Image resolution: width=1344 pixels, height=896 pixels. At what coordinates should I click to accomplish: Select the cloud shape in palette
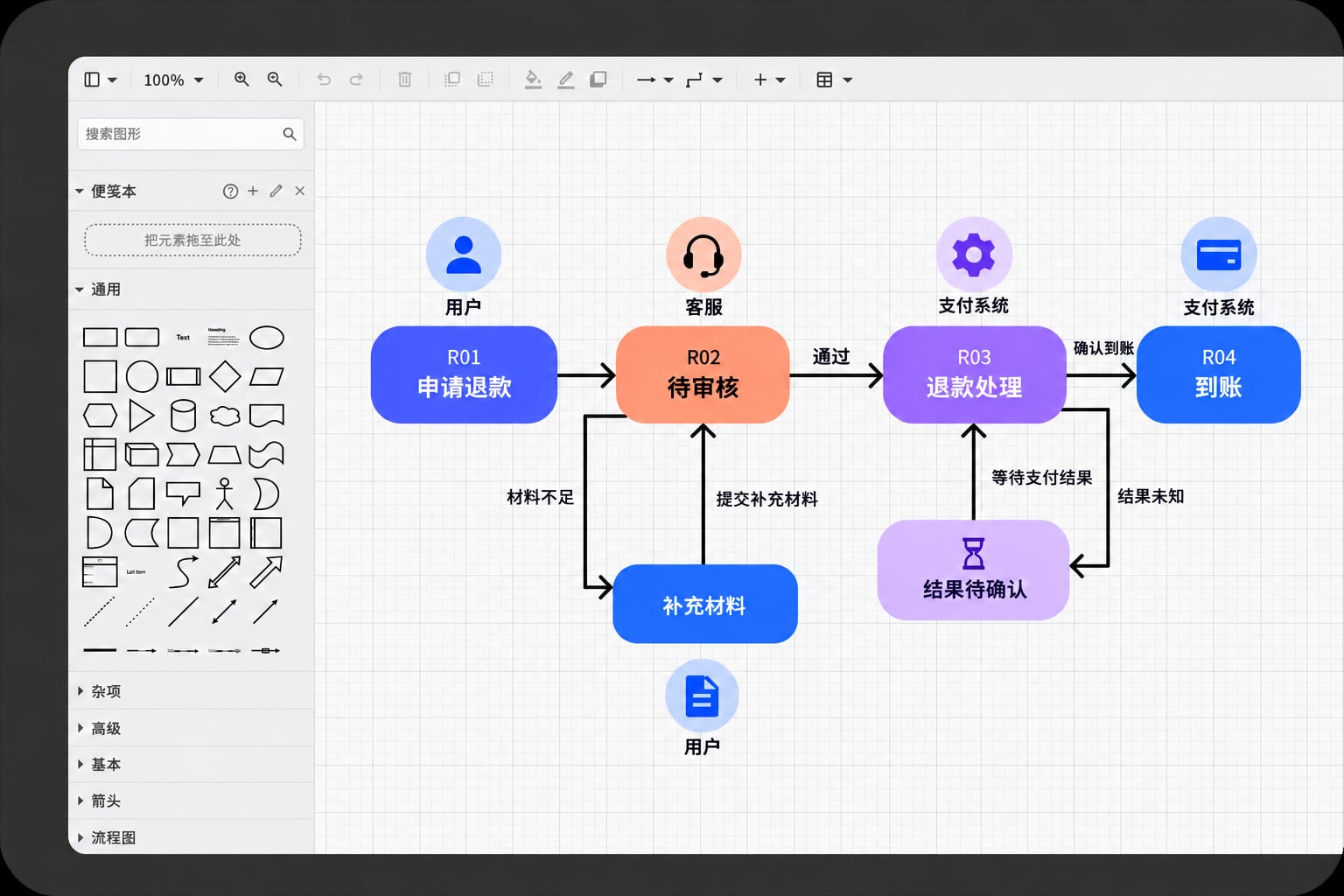[225, 416]
